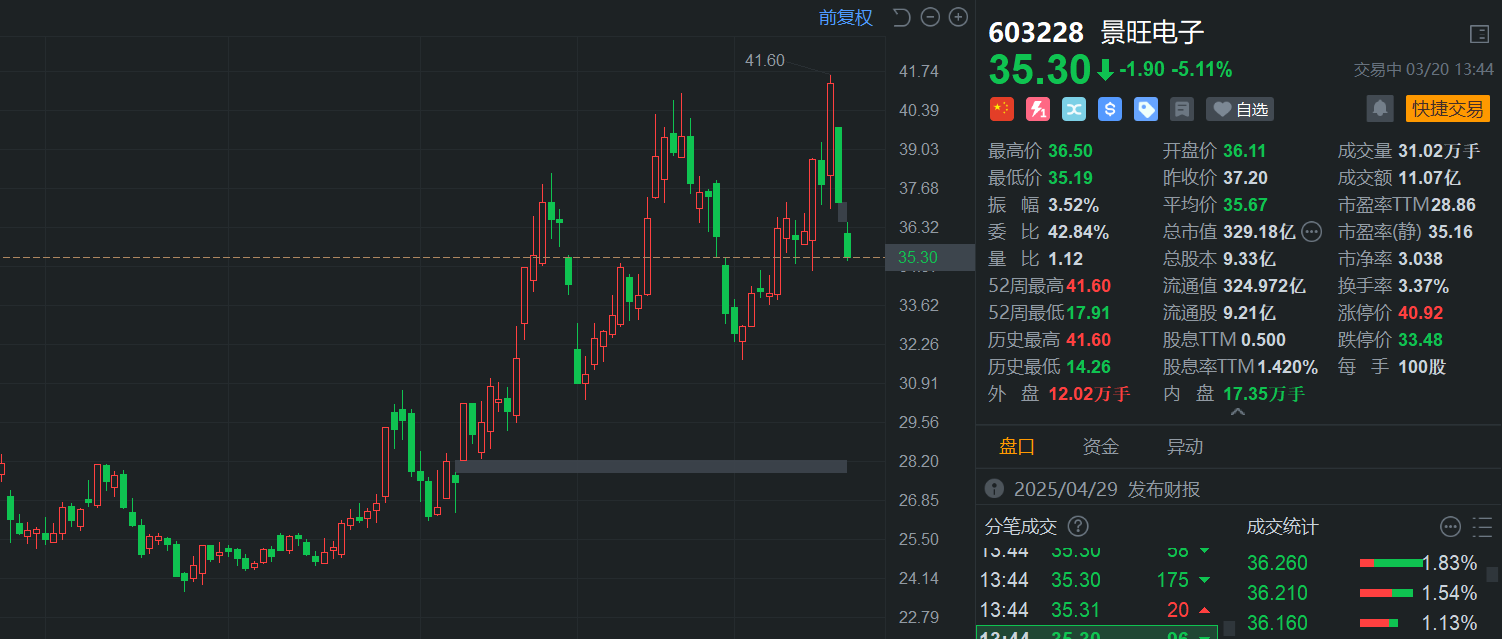Click the 成交统计 scrollbar thumb

tap(1493, 572)
